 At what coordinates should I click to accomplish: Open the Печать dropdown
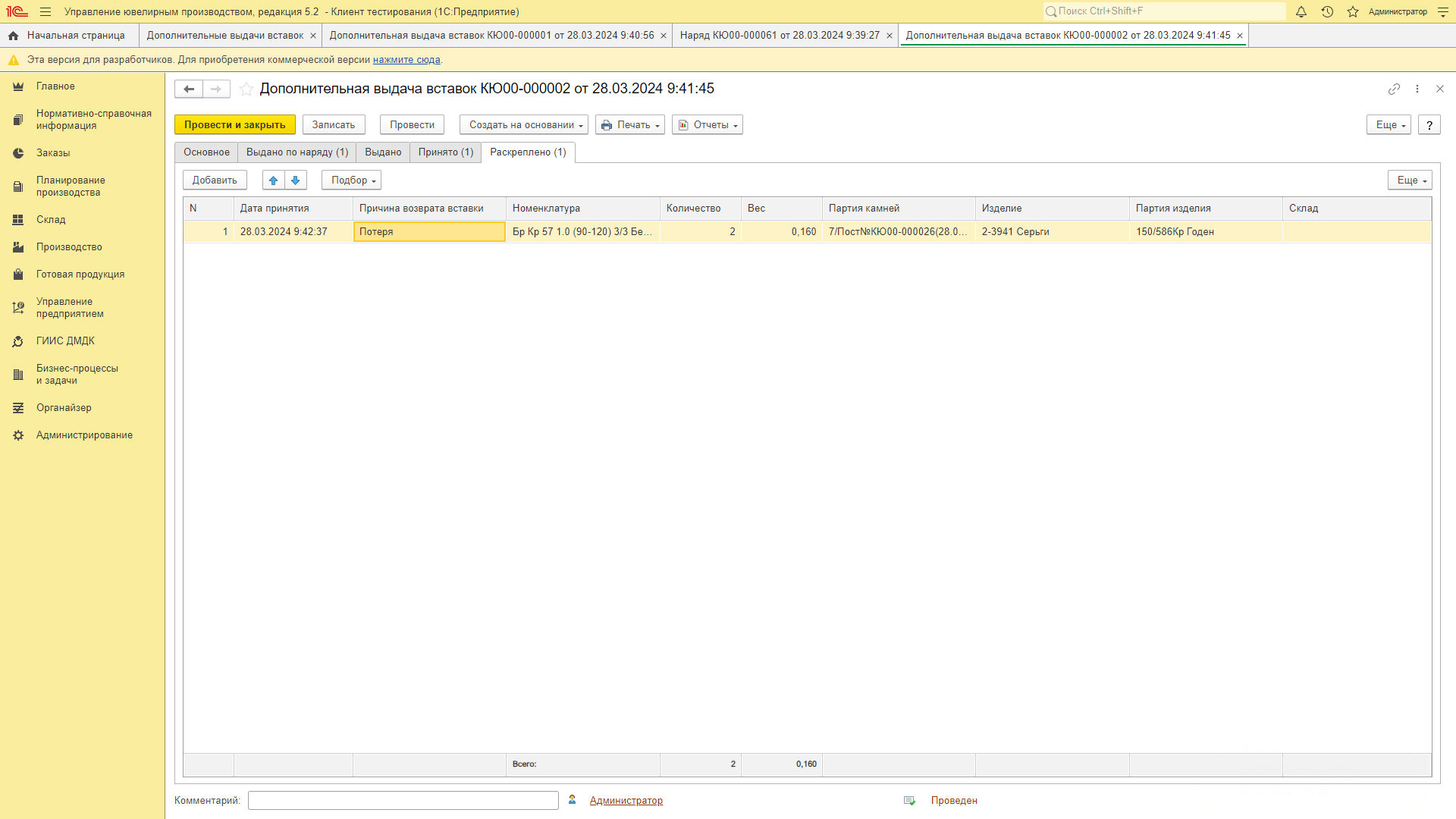click(630, 125)
